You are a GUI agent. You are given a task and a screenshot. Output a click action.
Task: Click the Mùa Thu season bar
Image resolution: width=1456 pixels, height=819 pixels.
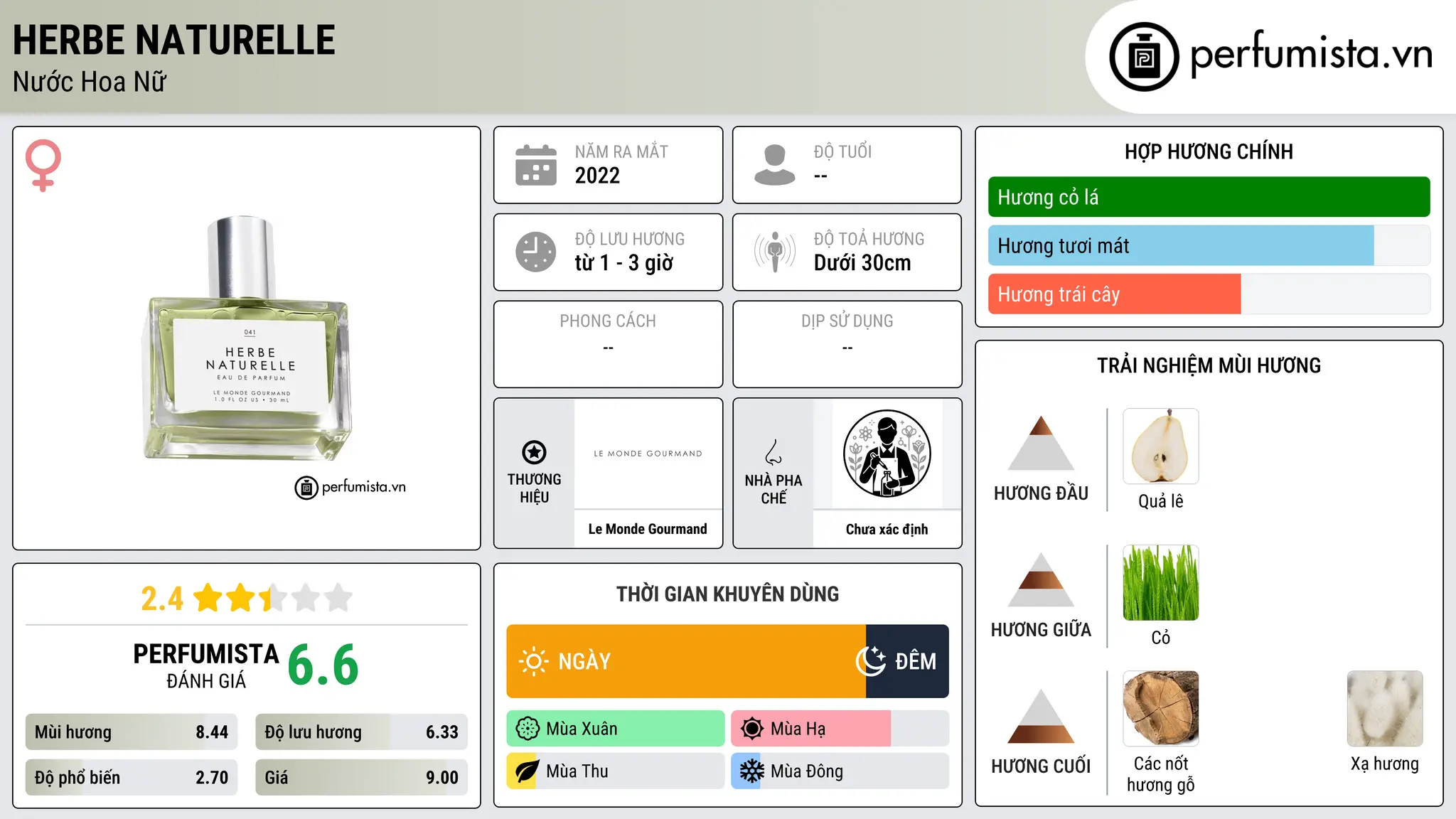point(616,771)
